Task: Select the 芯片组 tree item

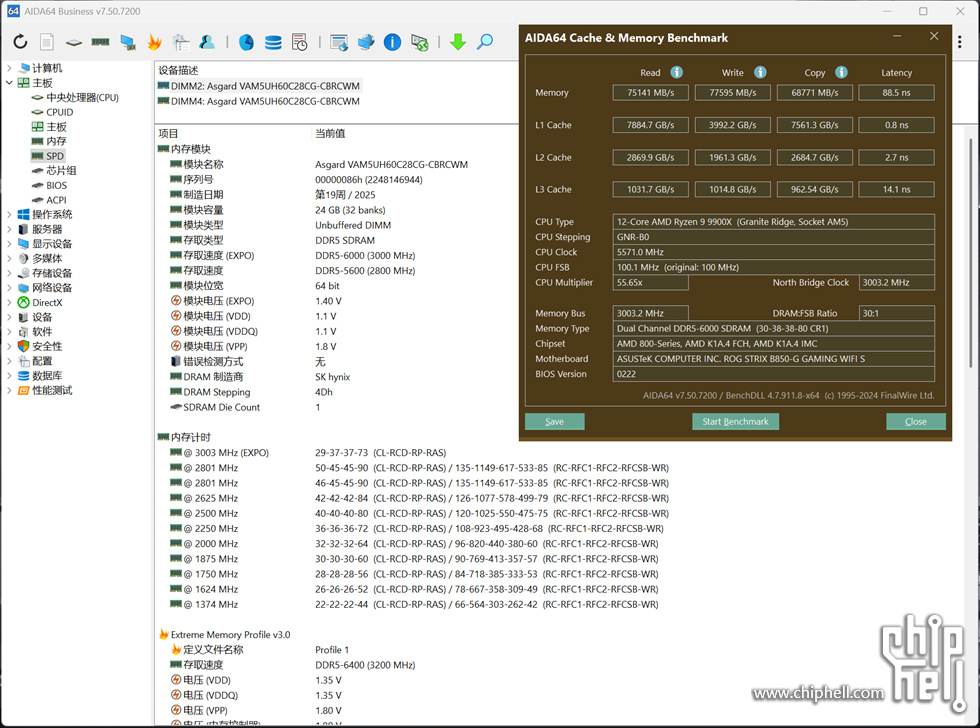Action: pyautogui.click(x=61, y=171)
